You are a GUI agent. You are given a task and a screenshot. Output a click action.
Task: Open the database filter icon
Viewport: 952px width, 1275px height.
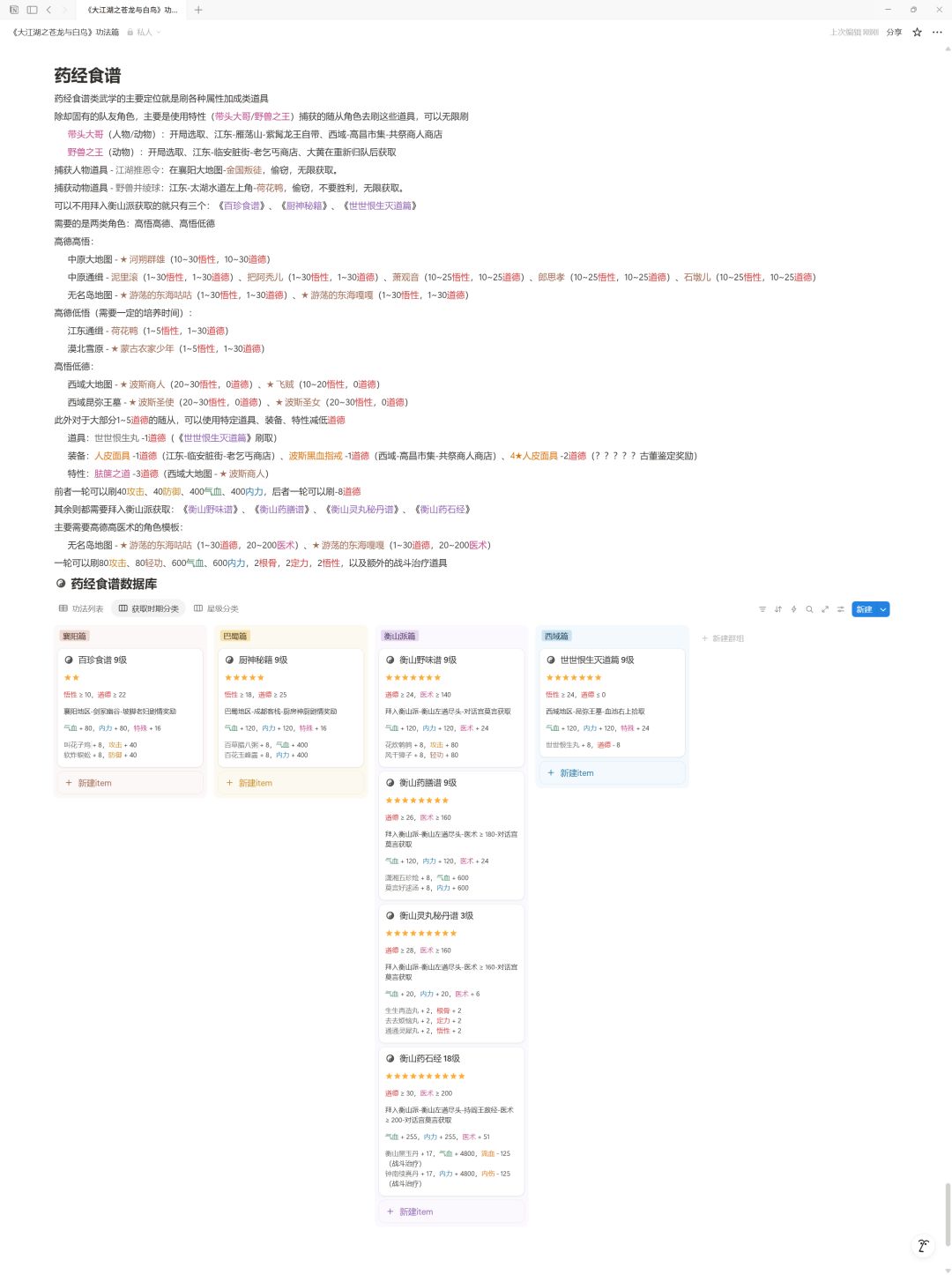pyautogui.click(x=762, y=609)
